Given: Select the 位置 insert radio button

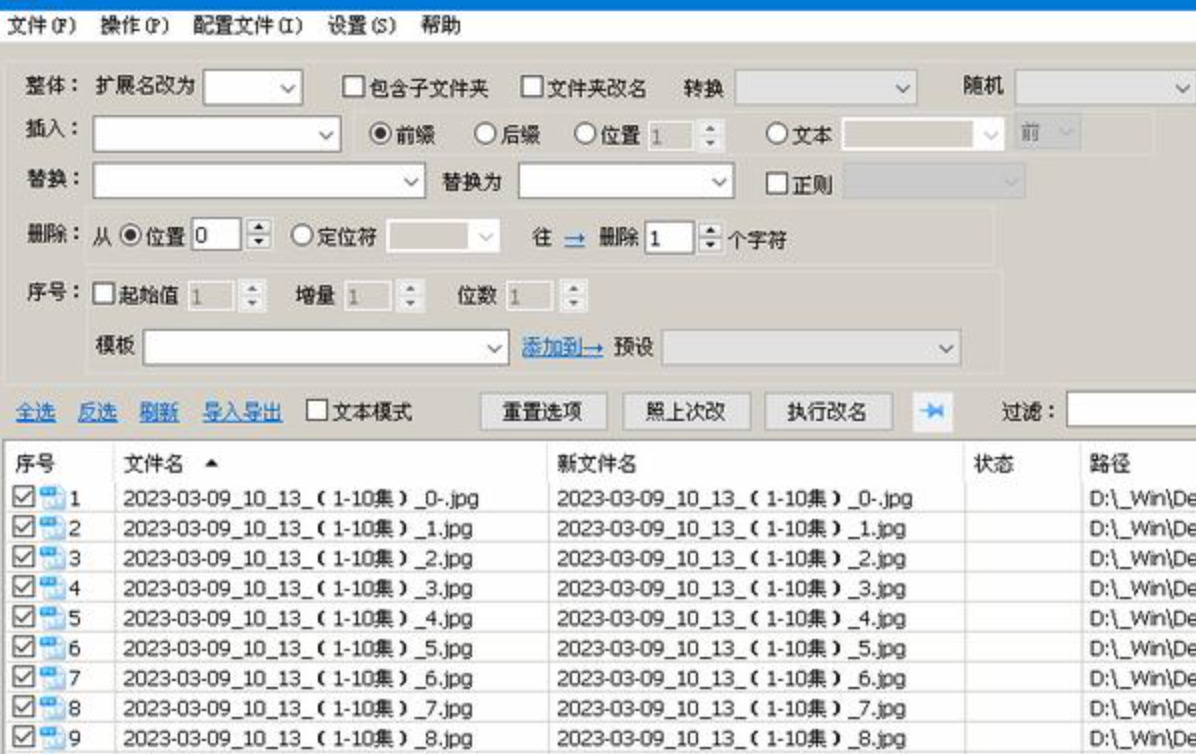Looking at the screenshot, I should (x=585, y=134).
